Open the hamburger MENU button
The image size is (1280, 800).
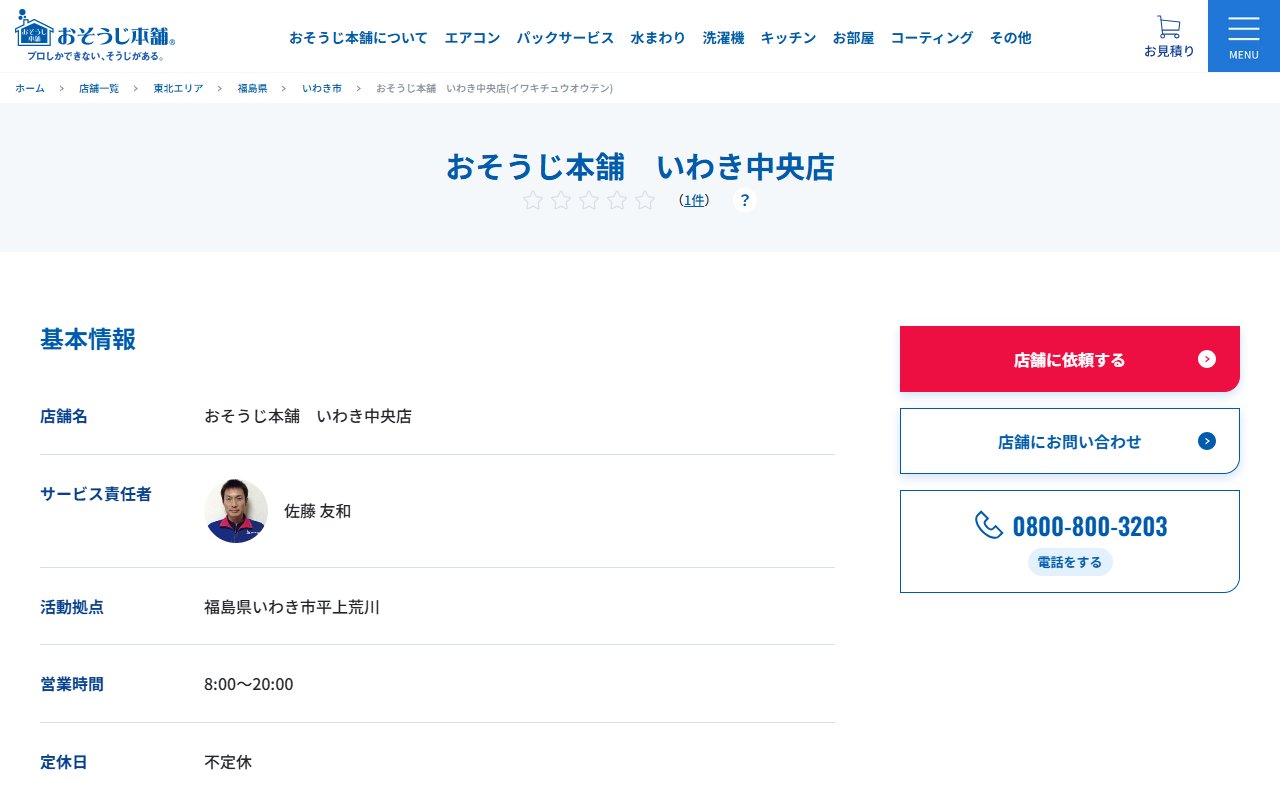coord(1243,36)
